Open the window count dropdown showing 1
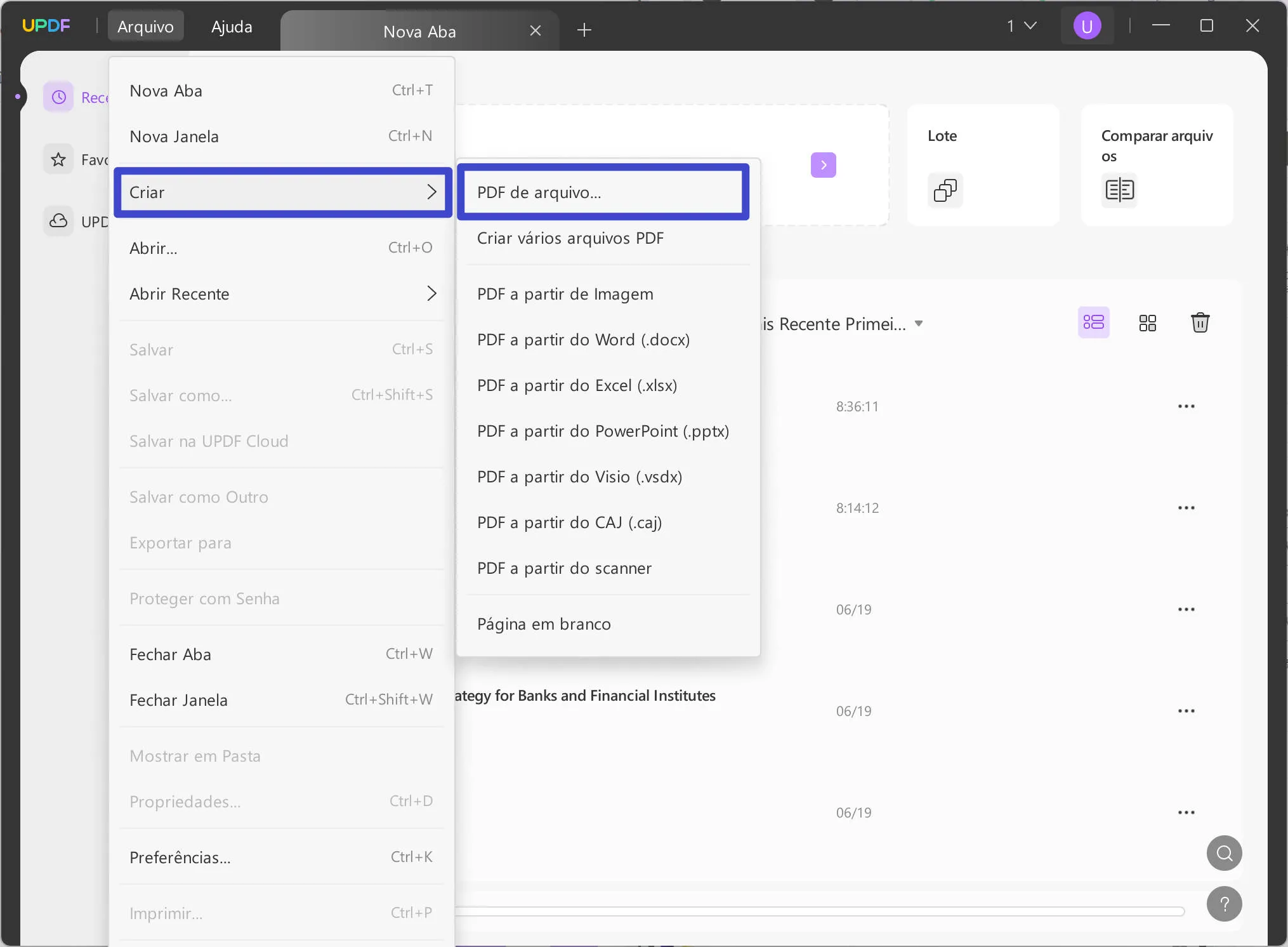 tap(1022, 26)
